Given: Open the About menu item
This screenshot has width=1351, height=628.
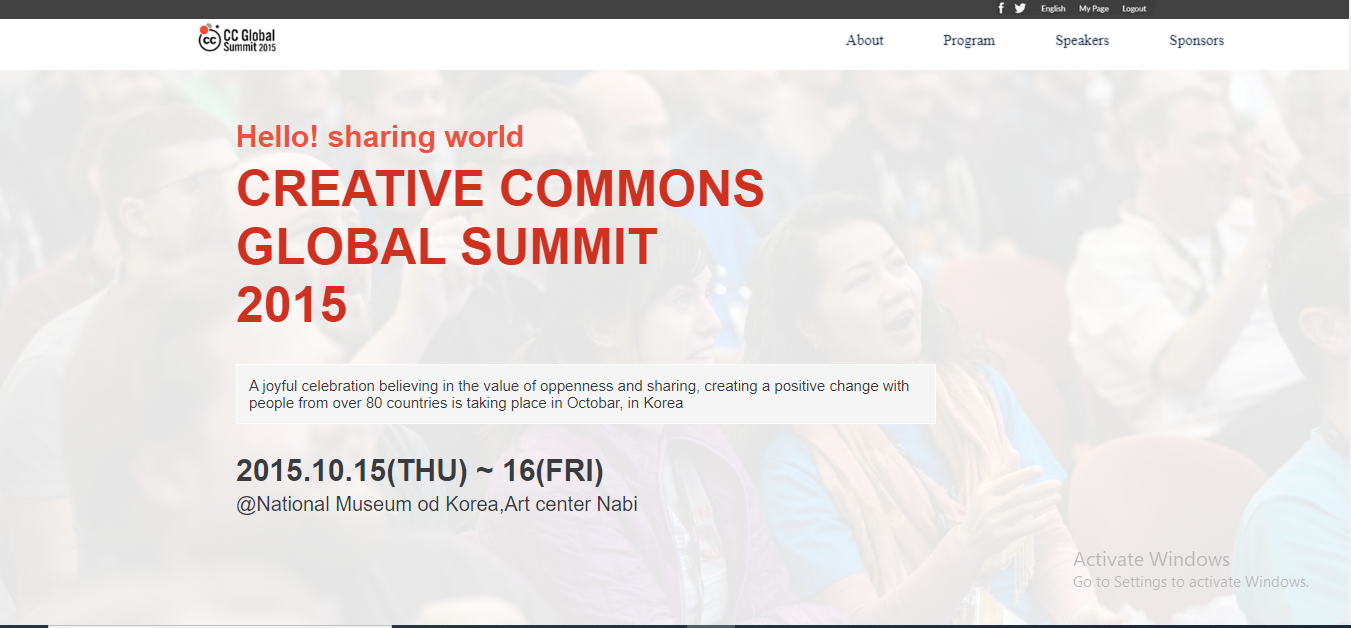Looking at the screenshot, I should [864, 41].
